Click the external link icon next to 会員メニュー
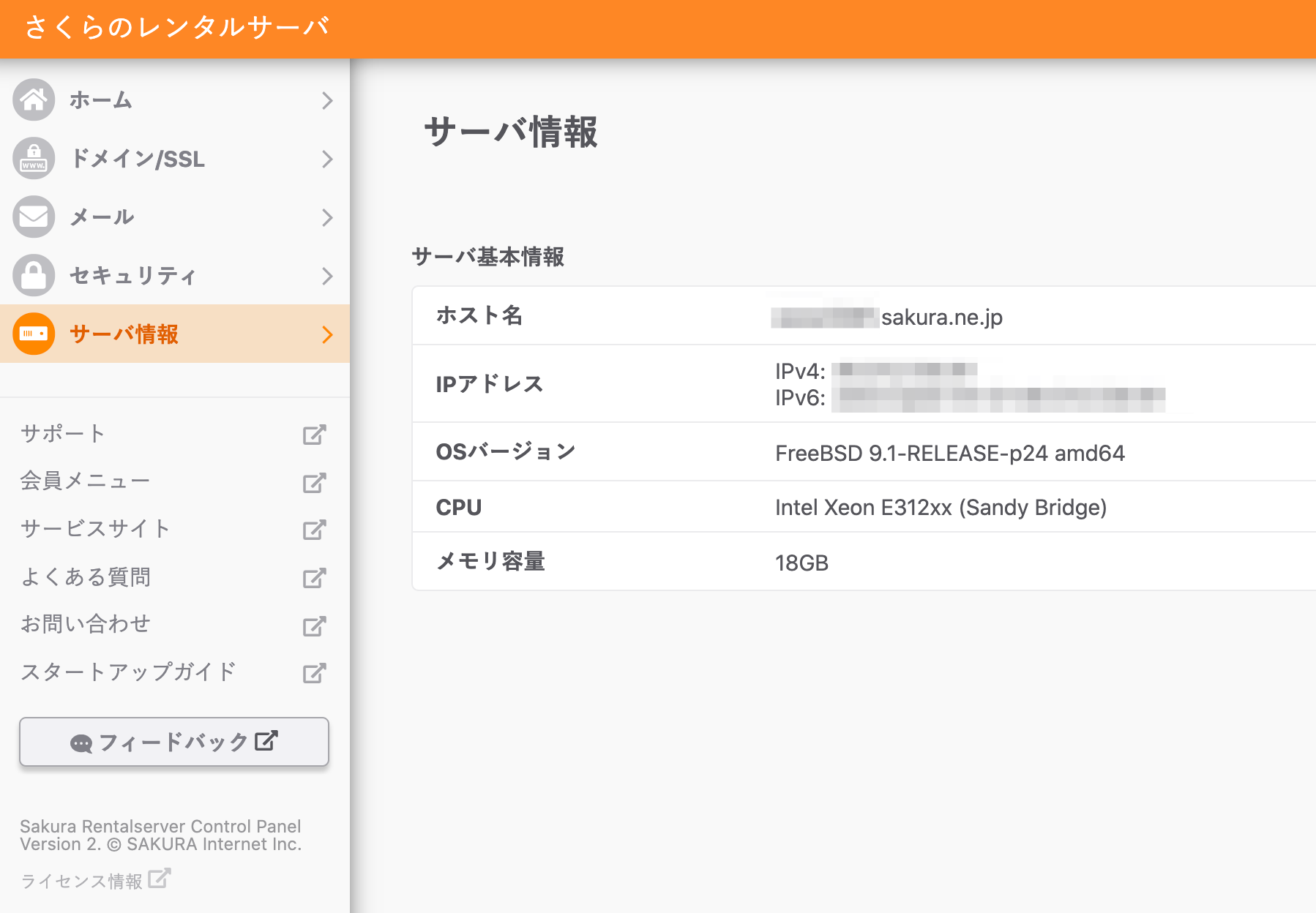Viewport: 1316px width, 913px height. point(315,482)
